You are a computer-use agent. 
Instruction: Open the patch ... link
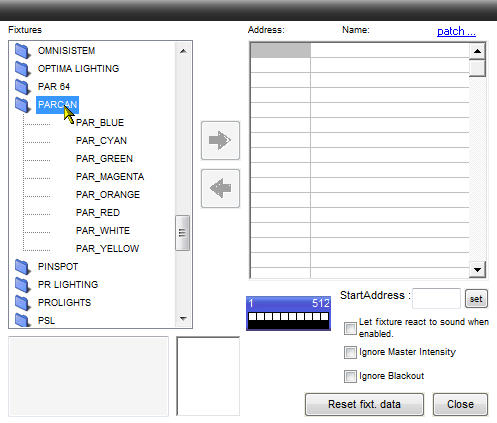[456, 31]
